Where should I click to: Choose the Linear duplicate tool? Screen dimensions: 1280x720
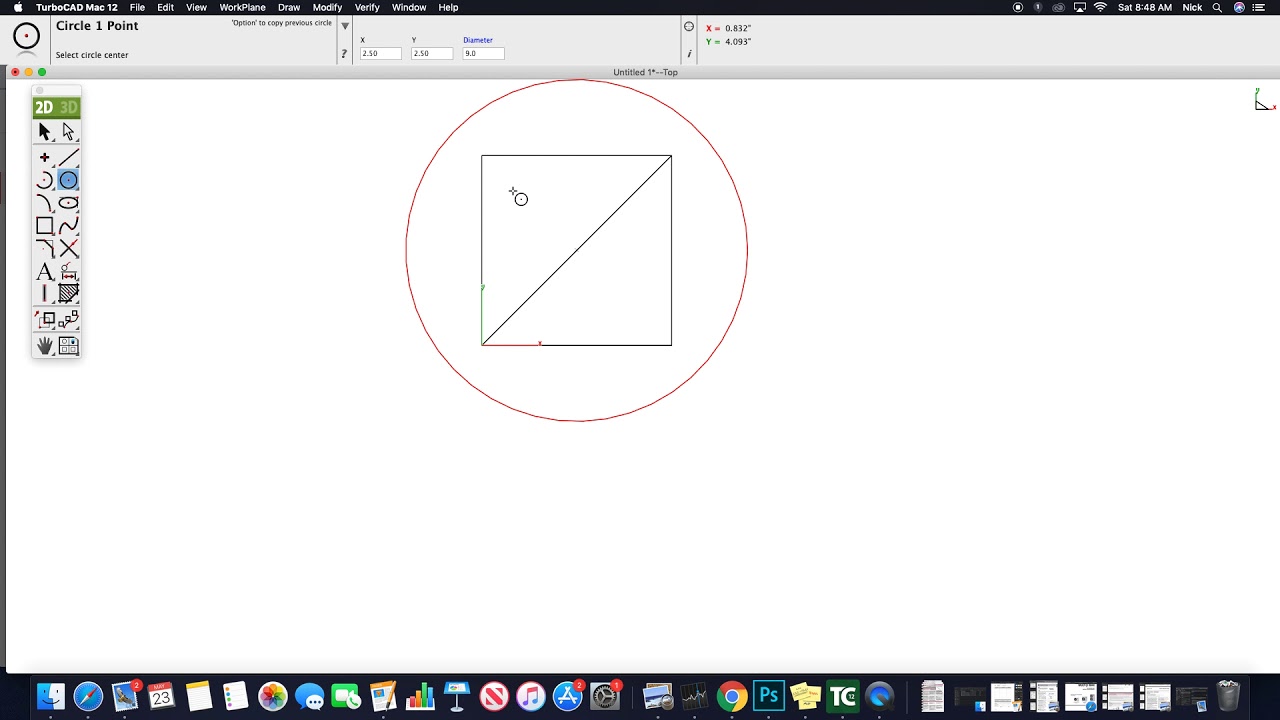click(x=68, y=320)
